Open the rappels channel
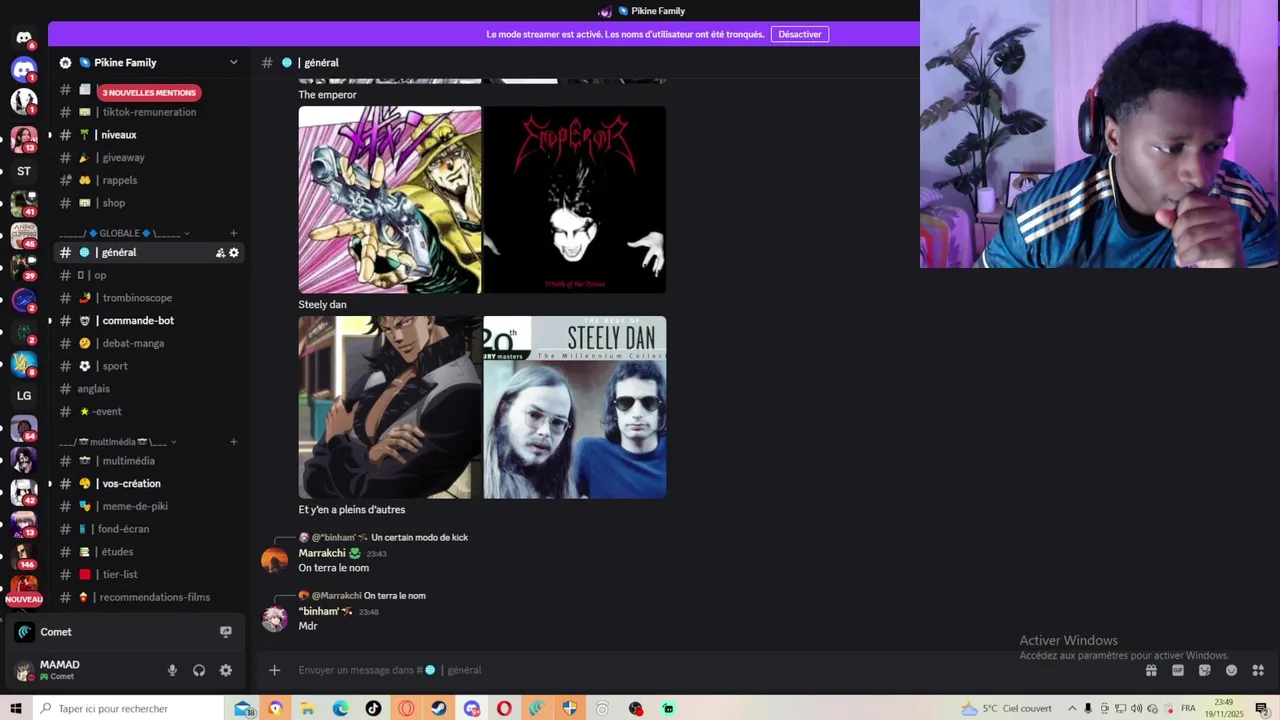 (149, 180)
